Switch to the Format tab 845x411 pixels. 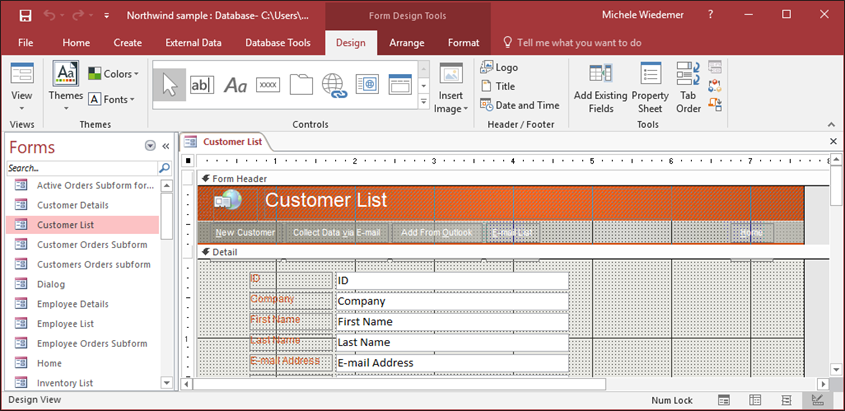click(x=463, y=43)
